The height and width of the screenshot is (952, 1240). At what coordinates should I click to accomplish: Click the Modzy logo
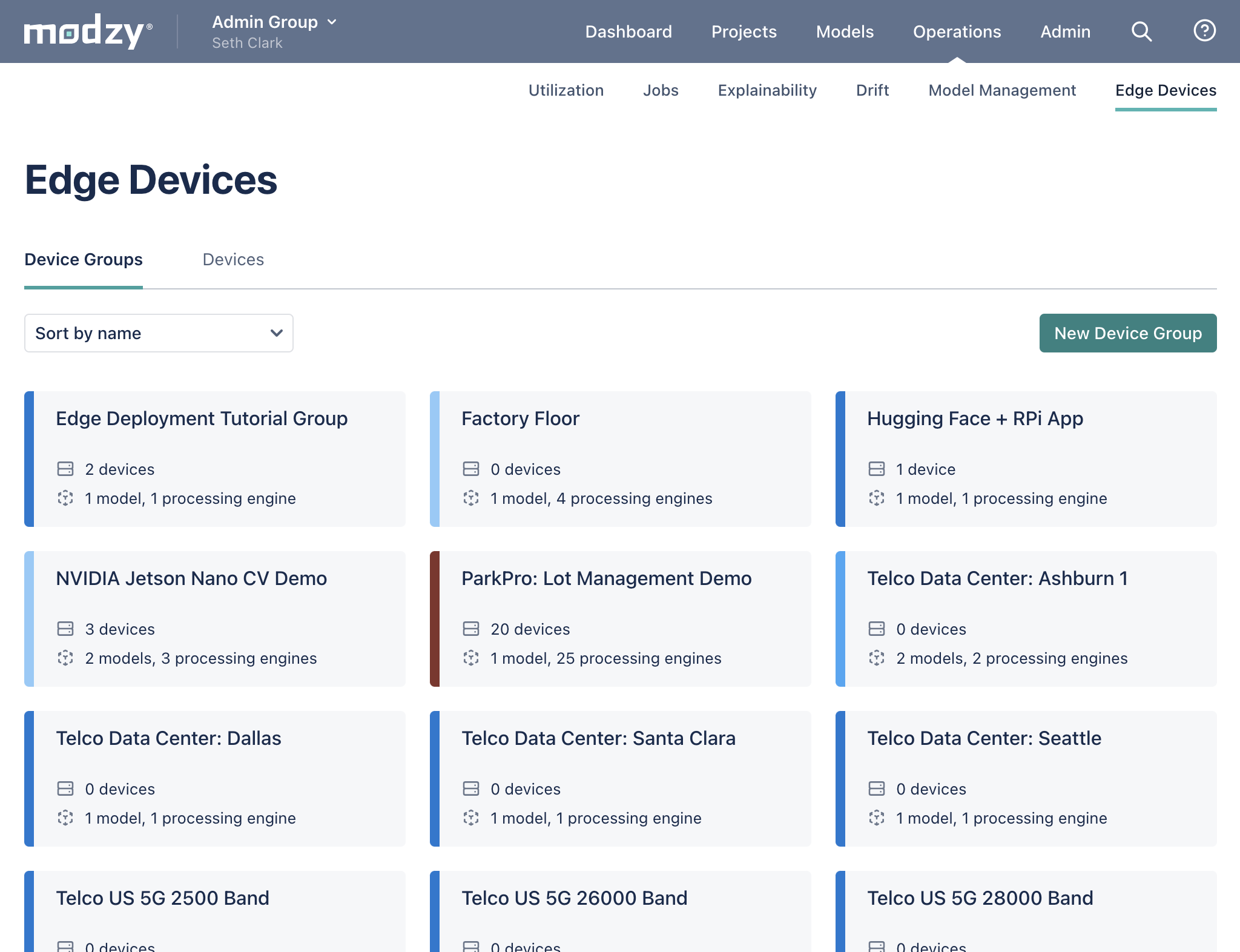(x=86, y=31)
